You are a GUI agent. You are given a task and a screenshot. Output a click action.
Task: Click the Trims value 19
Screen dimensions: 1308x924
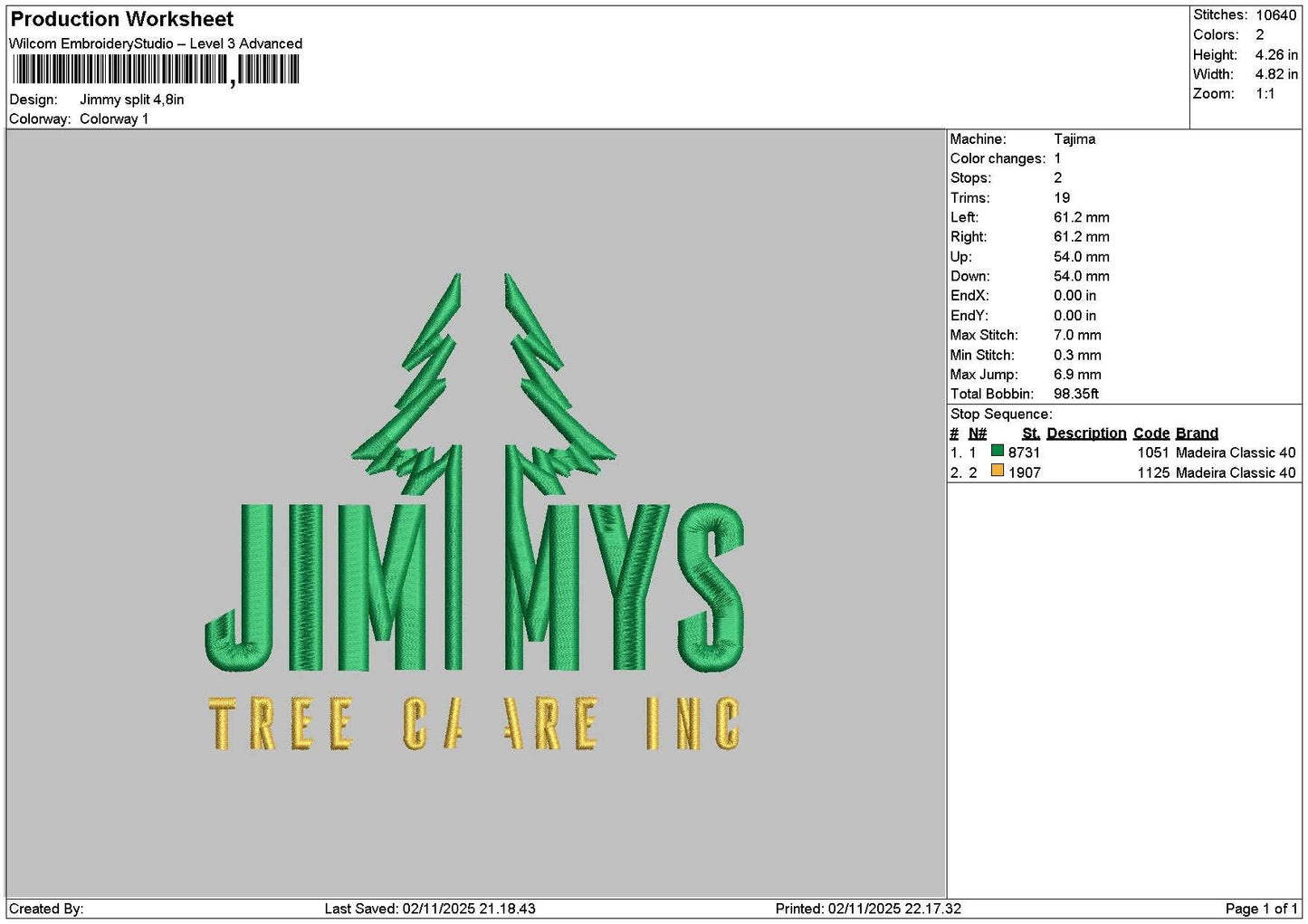pyautogui.click(x=1062, y=198)
